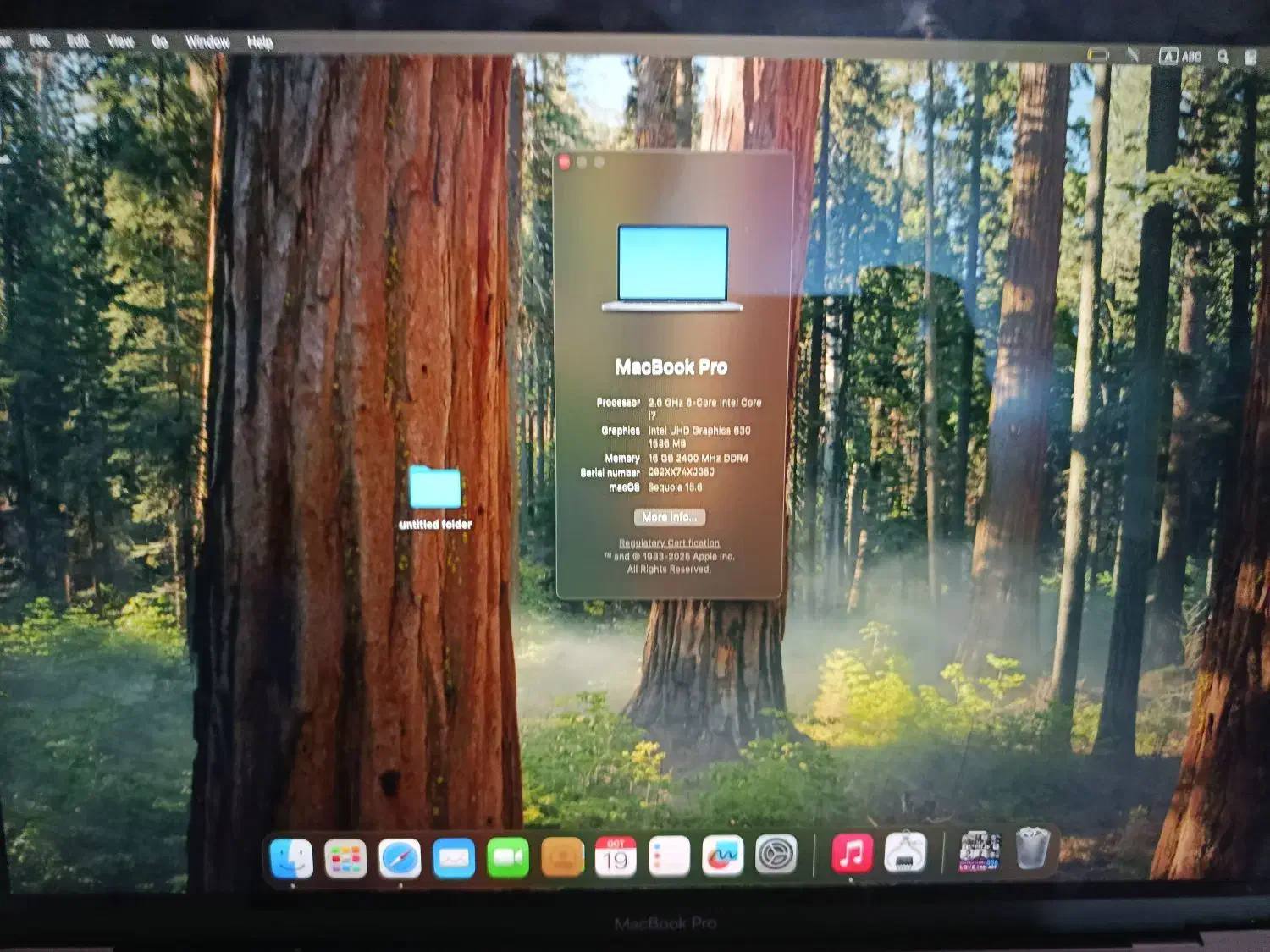Viewport: 1270px width, 952px height.
Task: Click the "Sequoia 15.6" macOS version
Action: 675,487
